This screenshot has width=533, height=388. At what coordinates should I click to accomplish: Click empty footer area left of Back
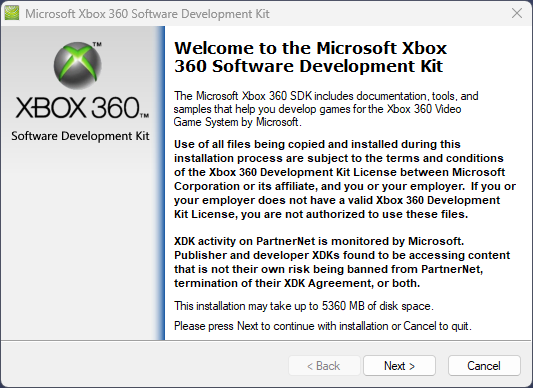coord(144,365)
